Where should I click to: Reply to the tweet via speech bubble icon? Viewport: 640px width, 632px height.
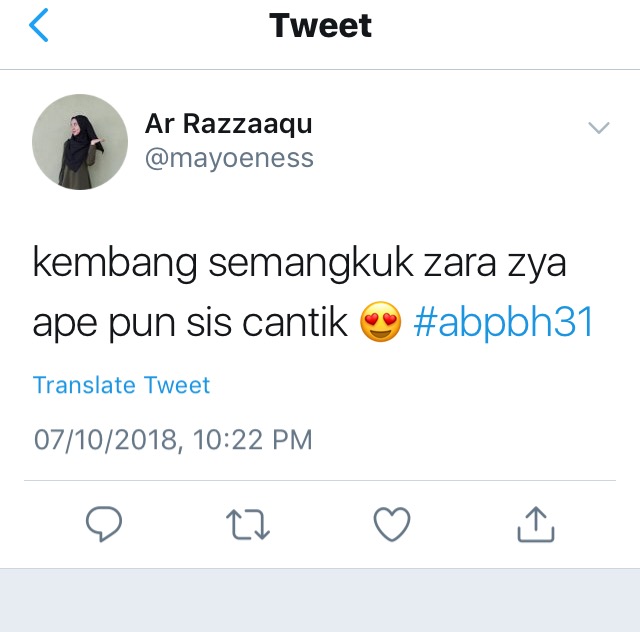[104, 524]
